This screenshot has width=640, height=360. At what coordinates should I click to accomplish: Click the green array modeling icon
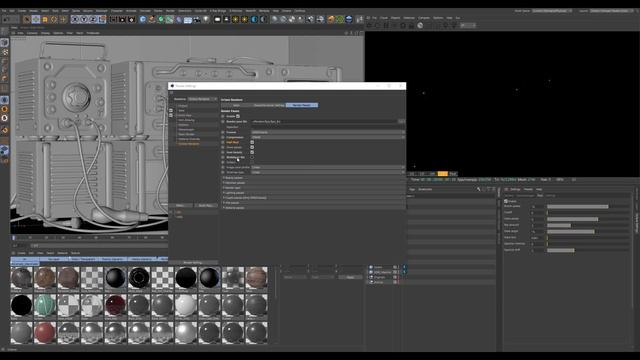tap(169, 19)
